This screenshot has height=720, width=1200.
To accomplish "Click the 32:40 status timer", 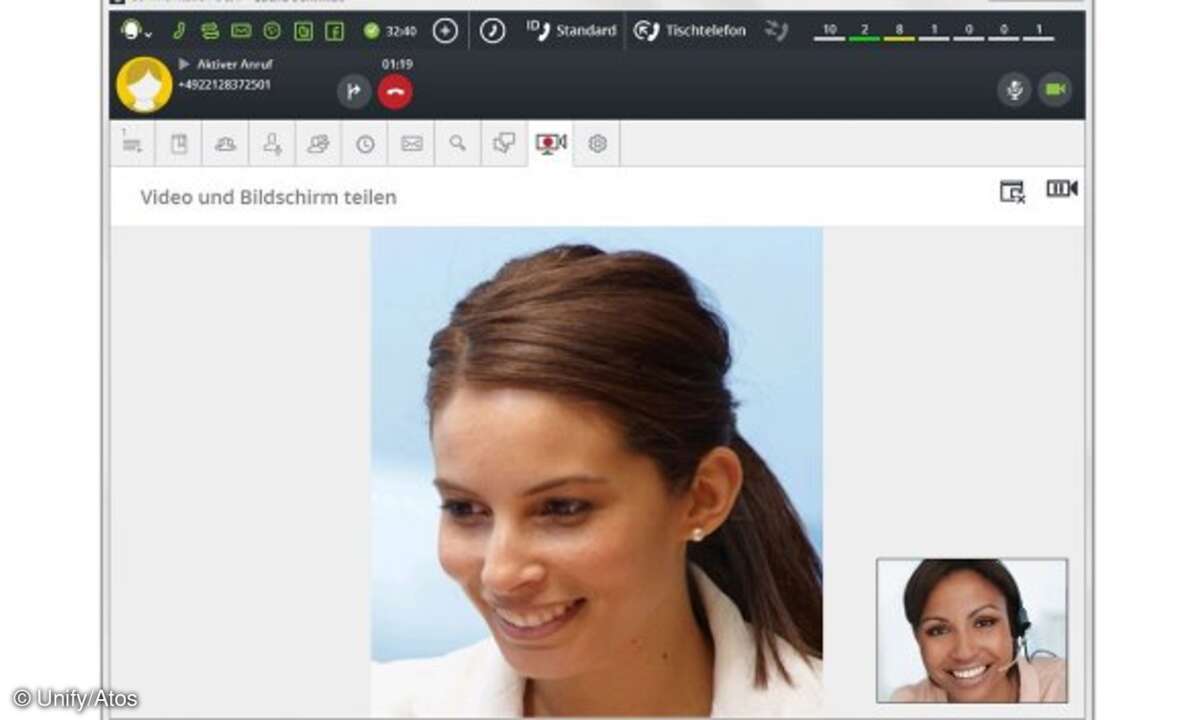I will pyautogui.click(x=401, y=31).
